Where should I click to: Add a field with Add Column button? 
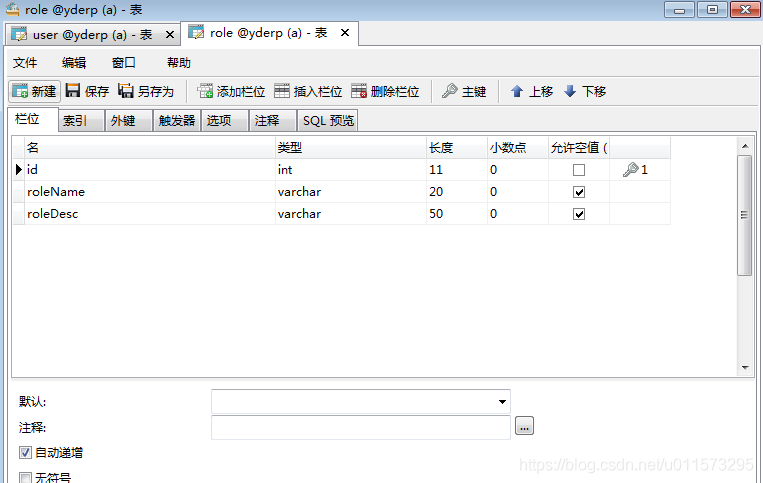click(x=231, y=91)
